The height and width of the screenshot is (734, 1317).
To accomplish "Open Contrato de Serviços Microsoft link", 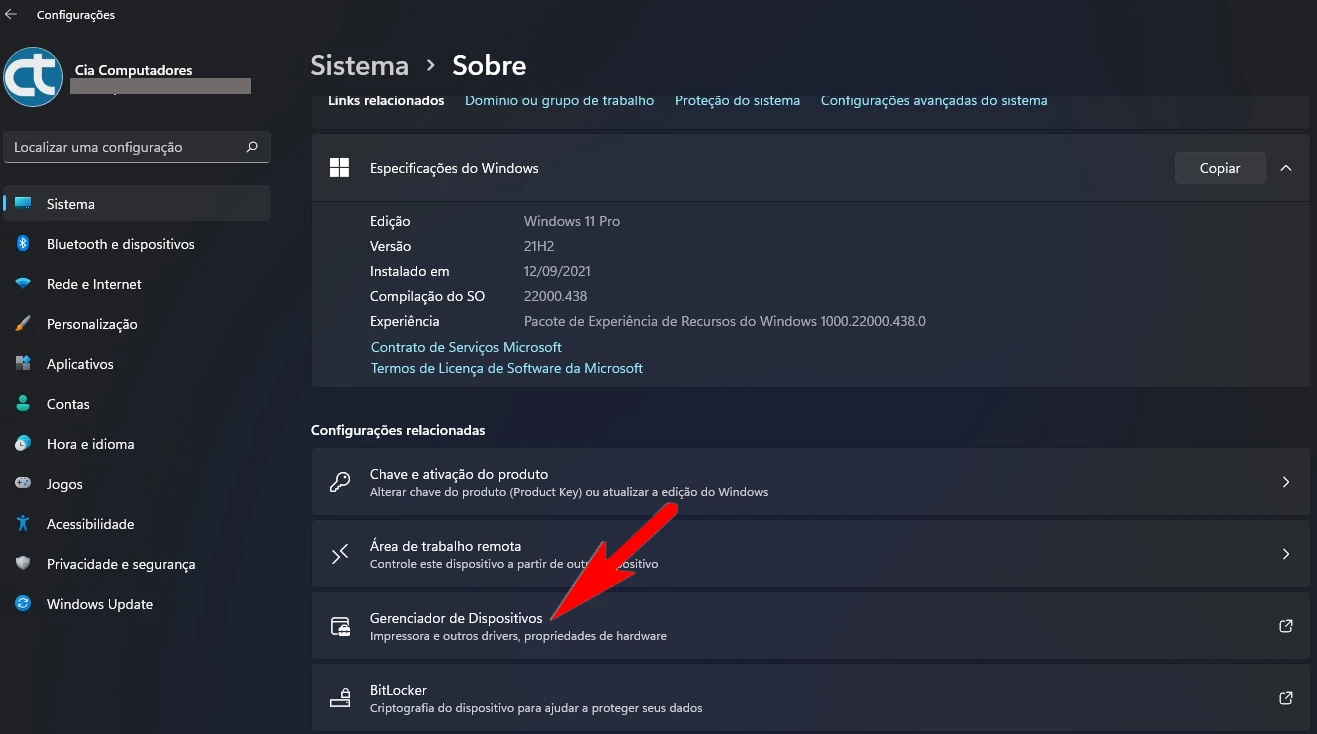I will point(466,347).
